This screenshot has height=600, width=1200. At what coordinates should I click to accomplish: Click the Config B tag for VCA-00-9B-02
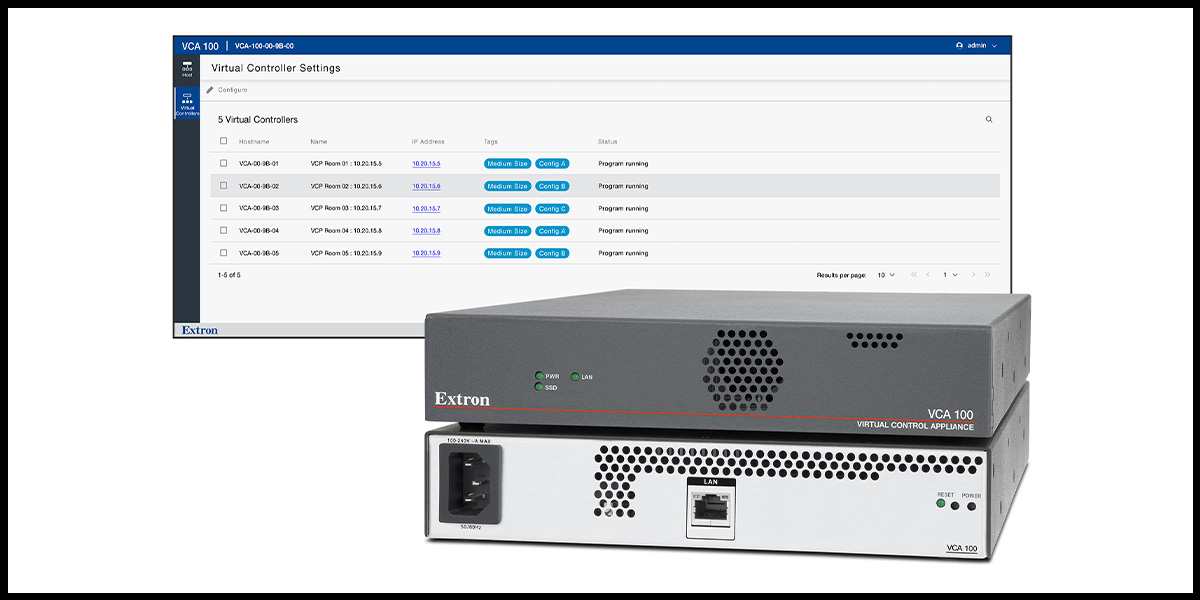552,186
